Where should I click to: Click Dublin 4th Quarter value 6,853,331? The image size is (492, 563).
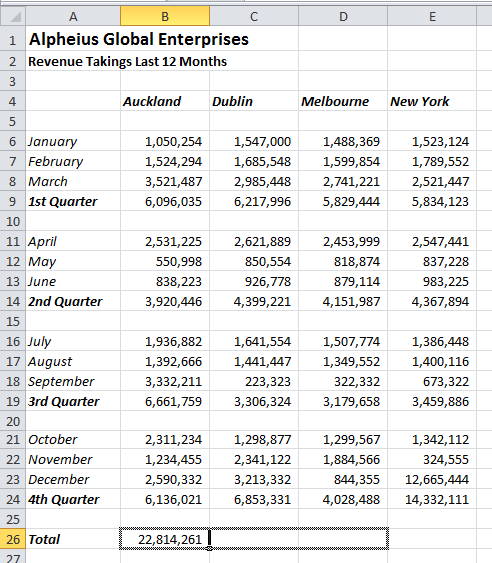pos(254,499)
